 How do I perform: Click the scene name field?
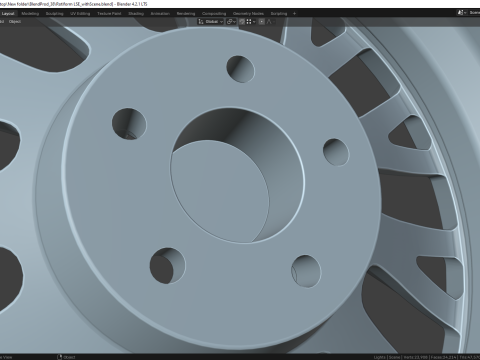474,13
